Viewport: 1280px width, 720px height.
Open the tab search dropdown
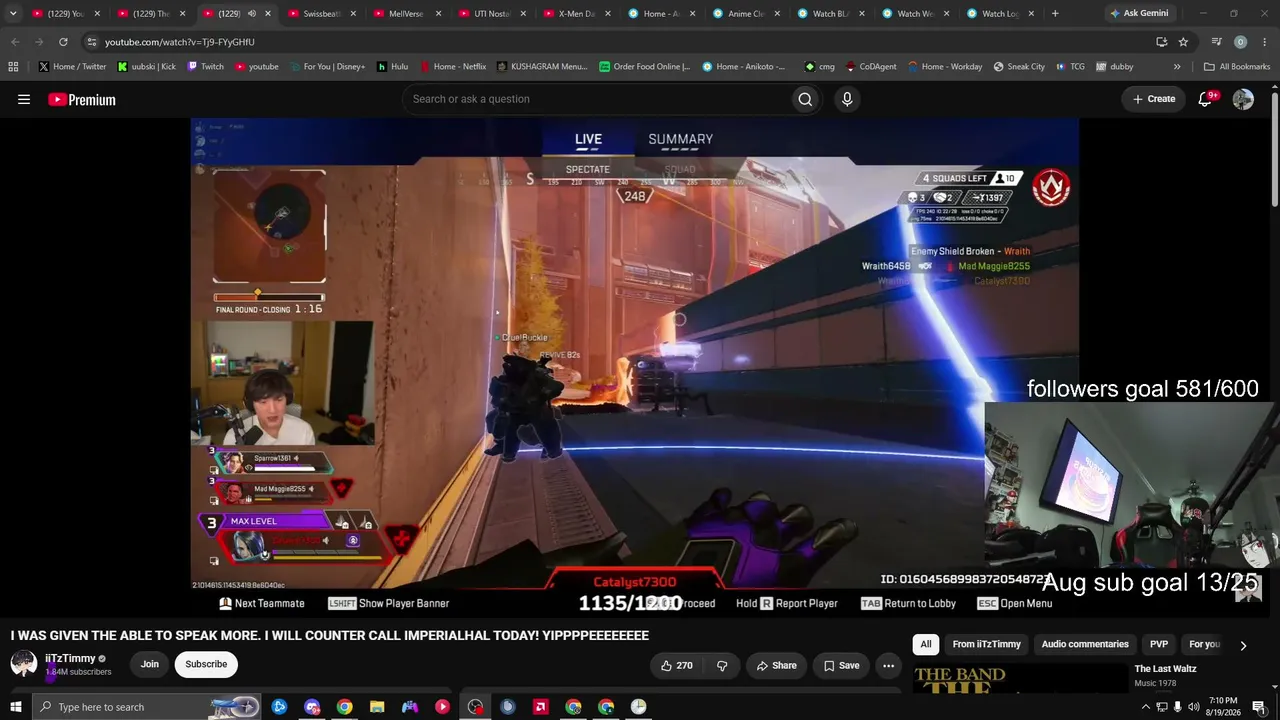(13, 14)
